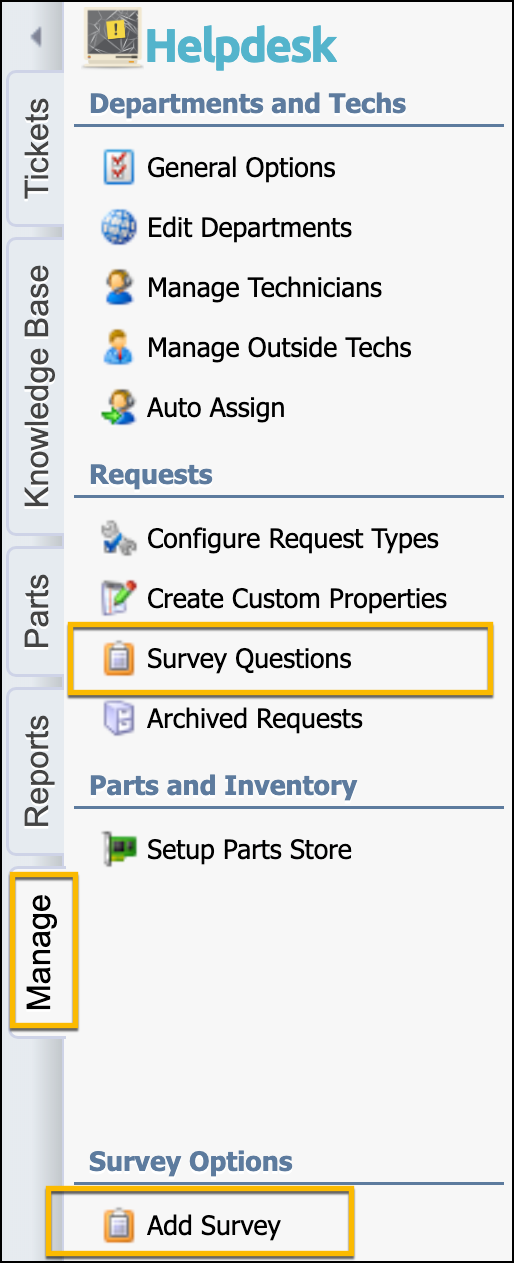Click the Archived Requests cabinet icon
514x1263 pixels.
click(119, 718)
